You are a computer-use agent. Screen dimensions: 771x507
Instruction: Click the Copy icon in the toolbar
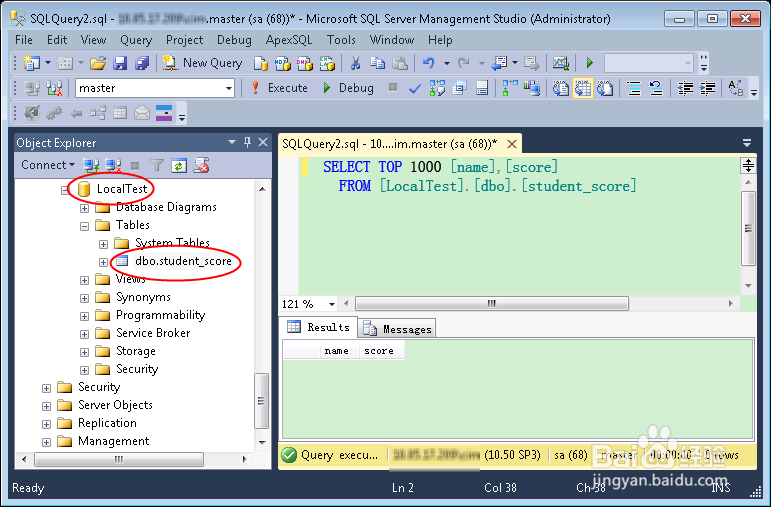[x=378, y=63]
